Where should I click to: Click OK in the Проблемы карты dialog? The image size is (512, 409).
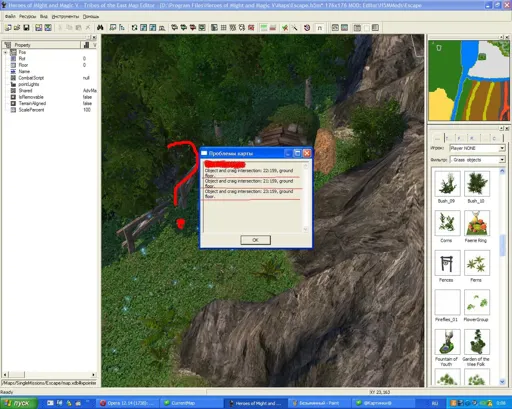pyautogui.click(x=255, y=240)
